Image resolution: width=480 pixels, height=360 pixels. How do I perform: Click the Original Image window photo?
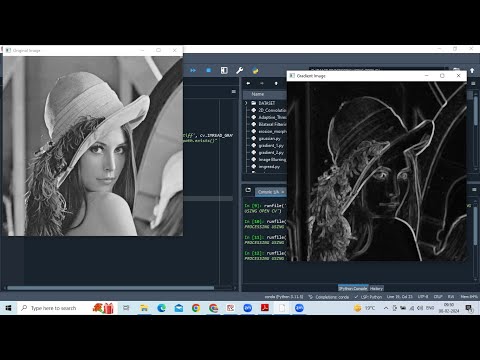coord(93,146)
